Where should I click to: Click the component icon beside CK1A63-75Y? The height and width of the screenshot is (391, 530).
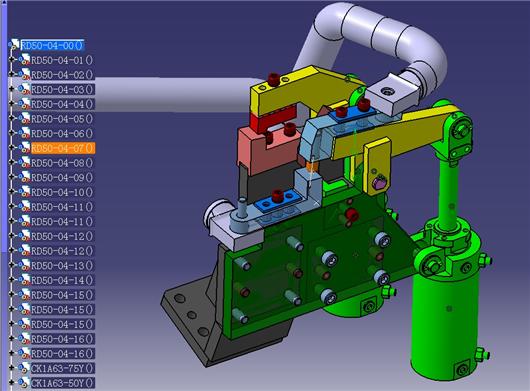24,368
